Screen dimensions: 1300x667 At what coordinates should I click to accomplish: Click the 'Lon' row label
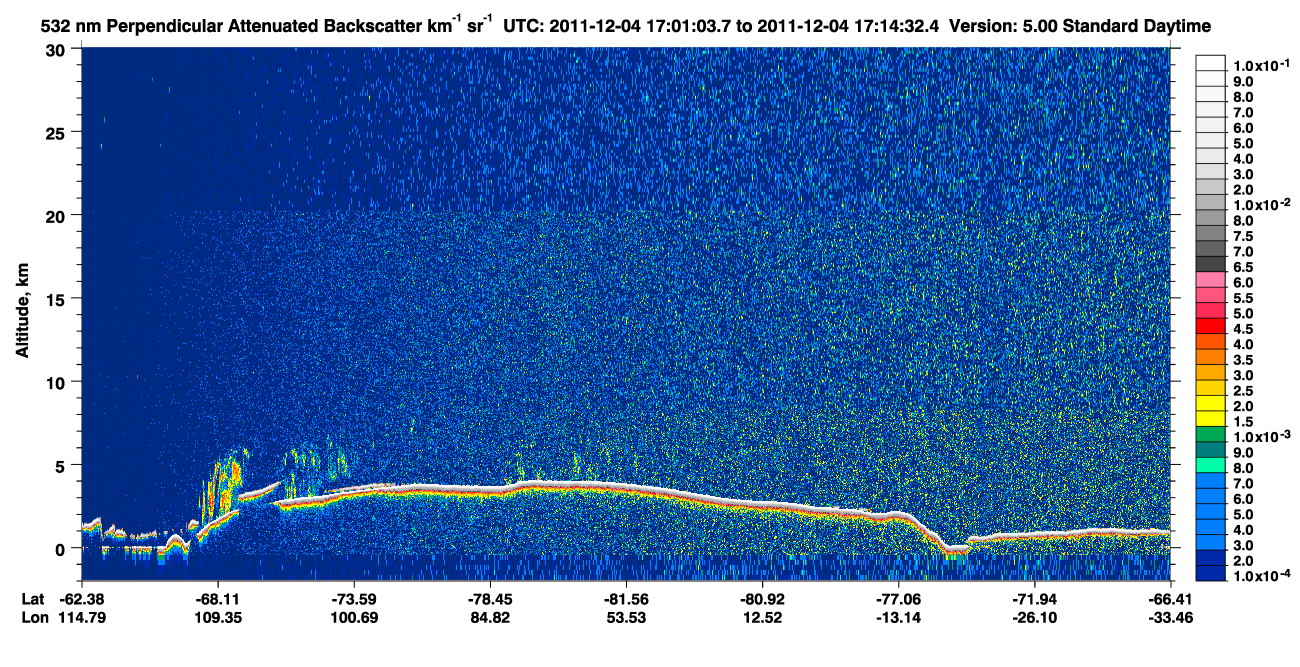point(34,617)
